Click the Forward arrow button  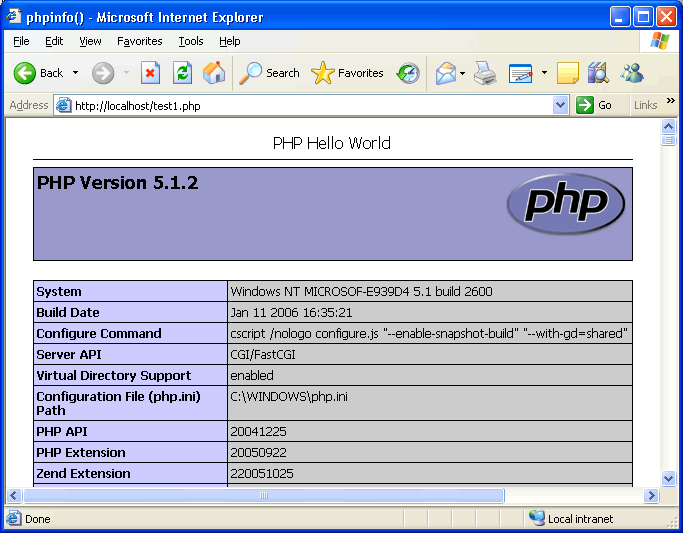click(x=103, y=73)
